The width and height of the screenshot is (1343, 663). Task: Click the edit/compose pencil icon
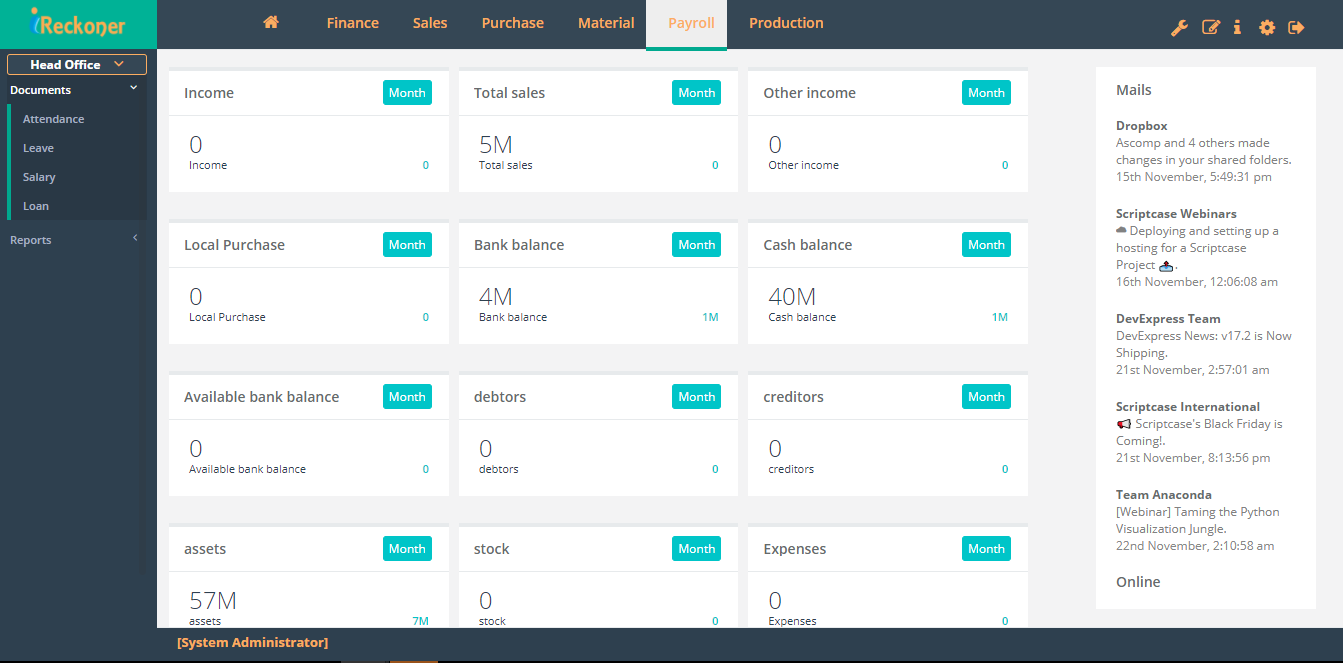[x=1210, y=27]
